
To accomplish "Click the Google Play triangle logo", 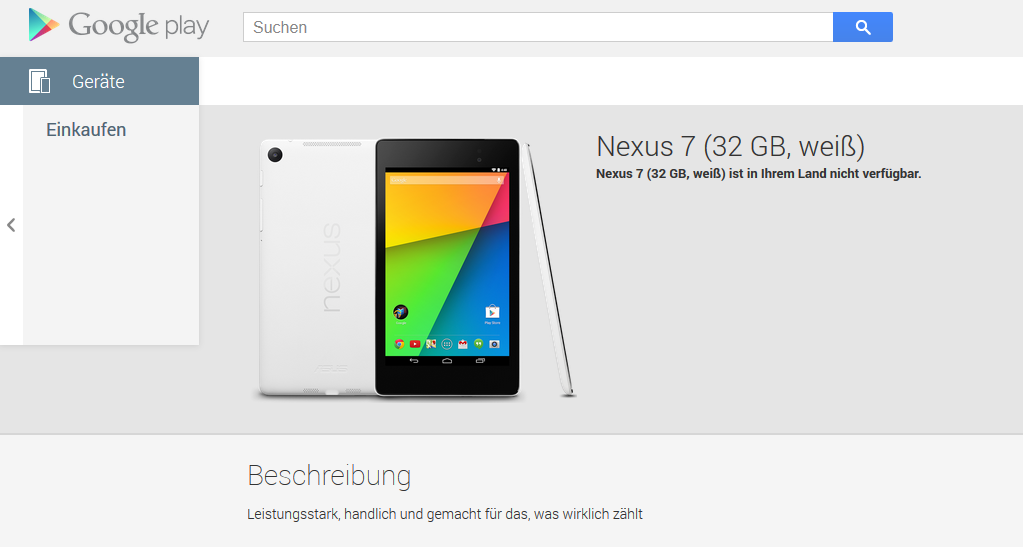I will tap(44, 25).
